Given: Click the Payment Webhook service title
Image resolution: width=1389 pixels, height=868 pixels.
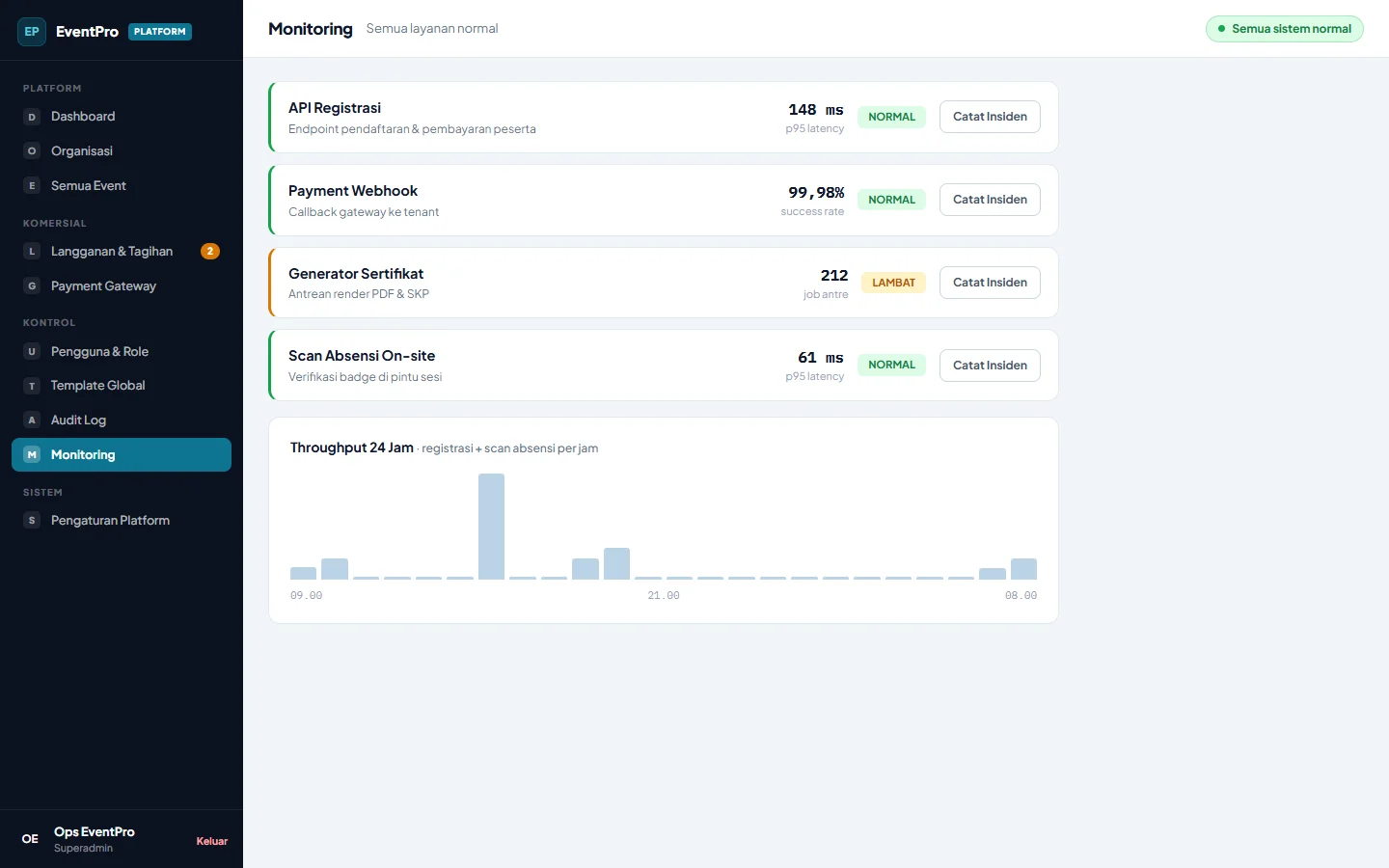Looking at the screenshot, I should [353, 191].
